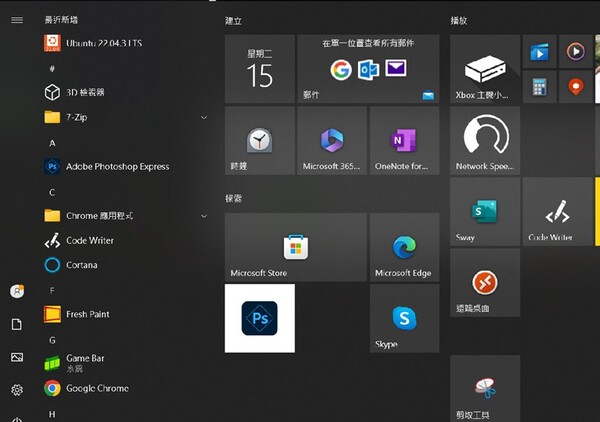600x422 pixels.
Task: Click the user account button in sidebar
Action: tap(17, 291)
